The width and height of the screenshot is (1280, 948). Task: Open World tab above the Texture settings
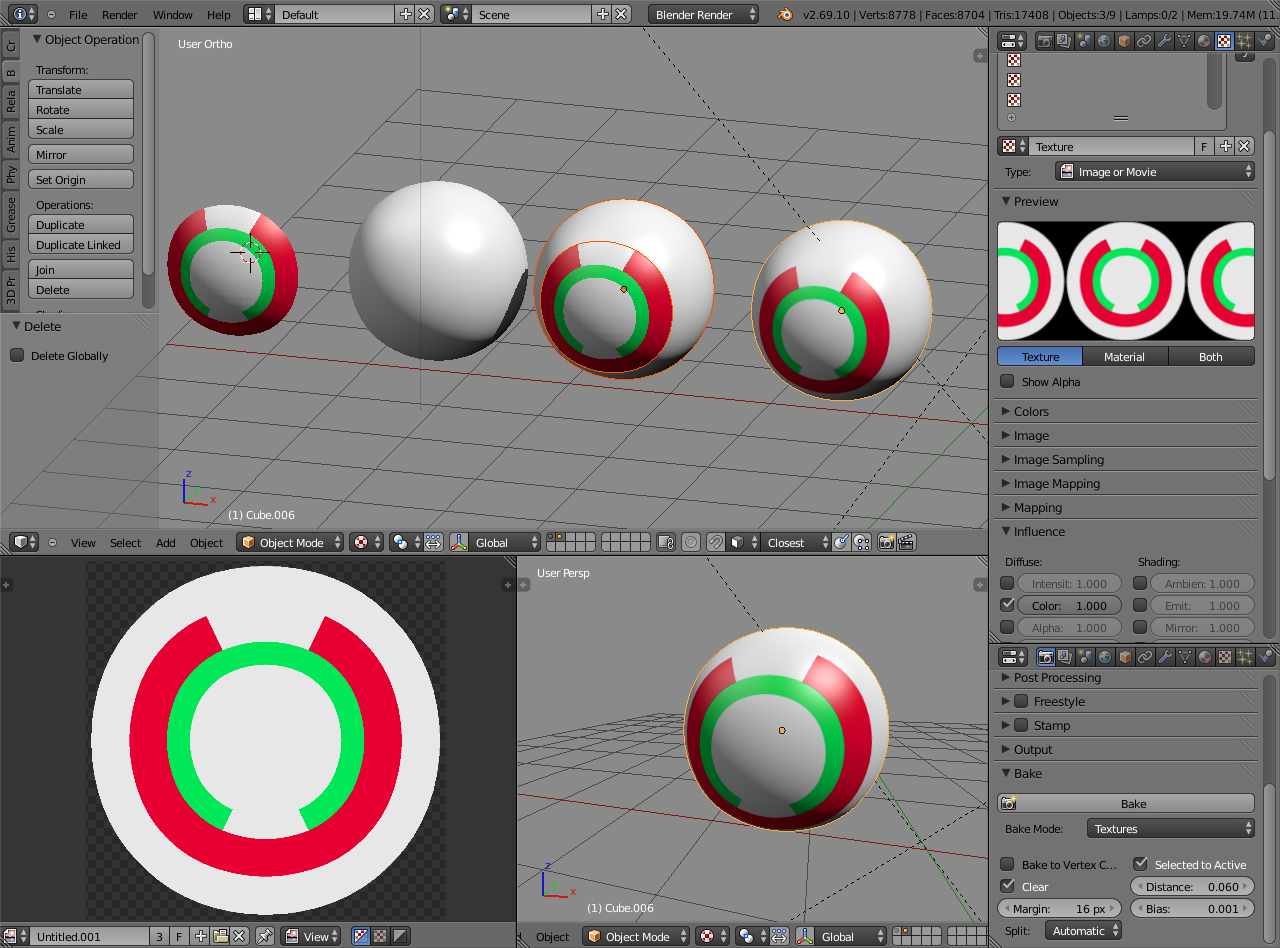pos(1104,41)
